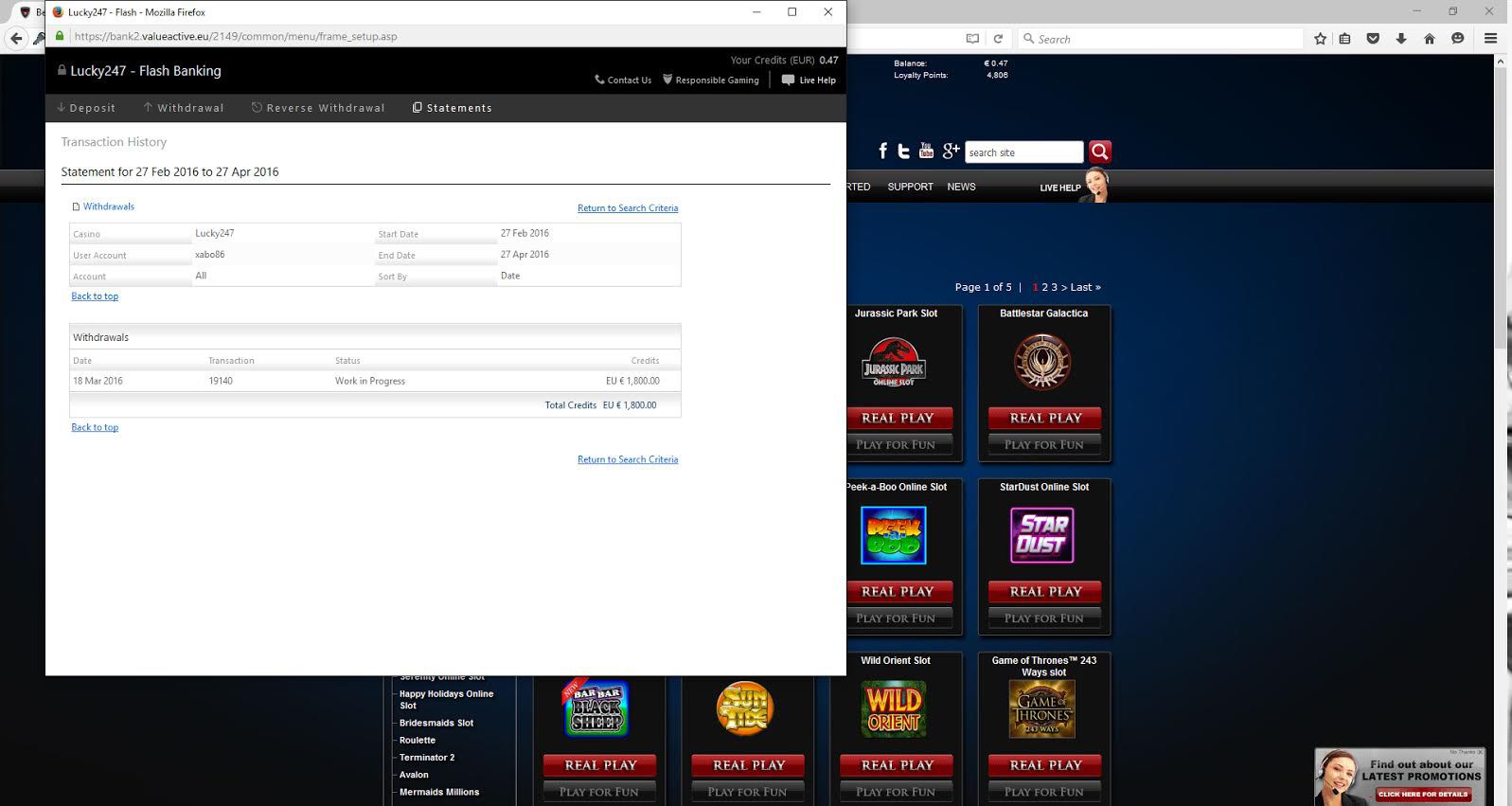Image resolution: width=1512 pixels, height=806 pixels.
Task: Open the Reverse Withdrawal tab
Action: tap(318, 108)
